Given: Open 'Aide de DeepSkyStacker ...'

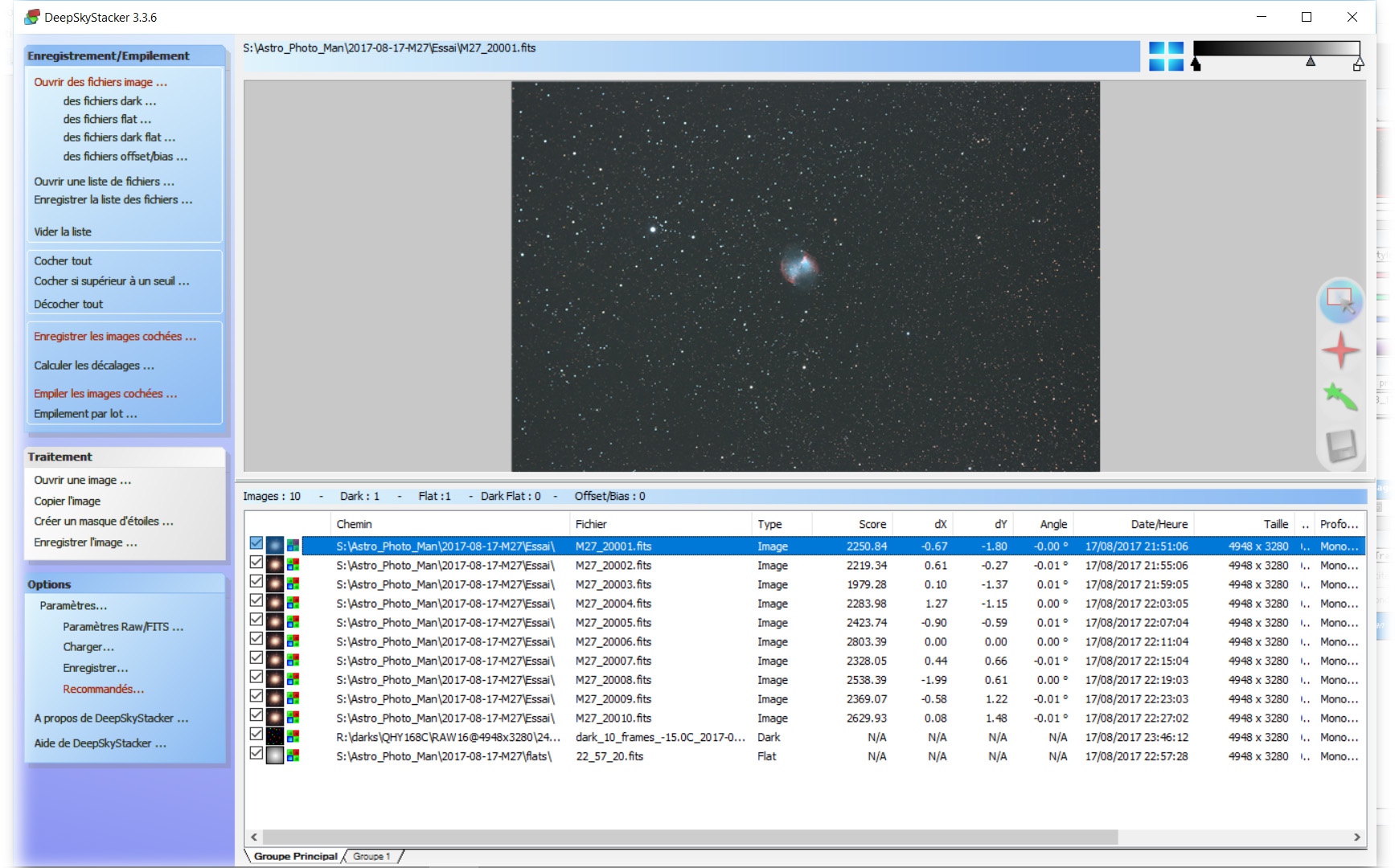Looking at the screenshot, I should [101, 743].
